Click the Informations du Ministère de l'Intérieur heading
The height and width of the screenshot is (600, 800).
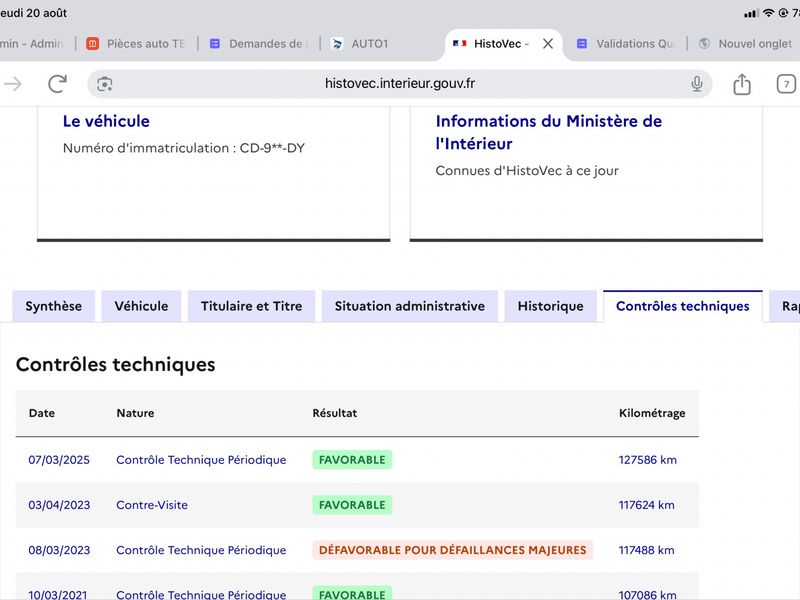[x=548, y=133]
